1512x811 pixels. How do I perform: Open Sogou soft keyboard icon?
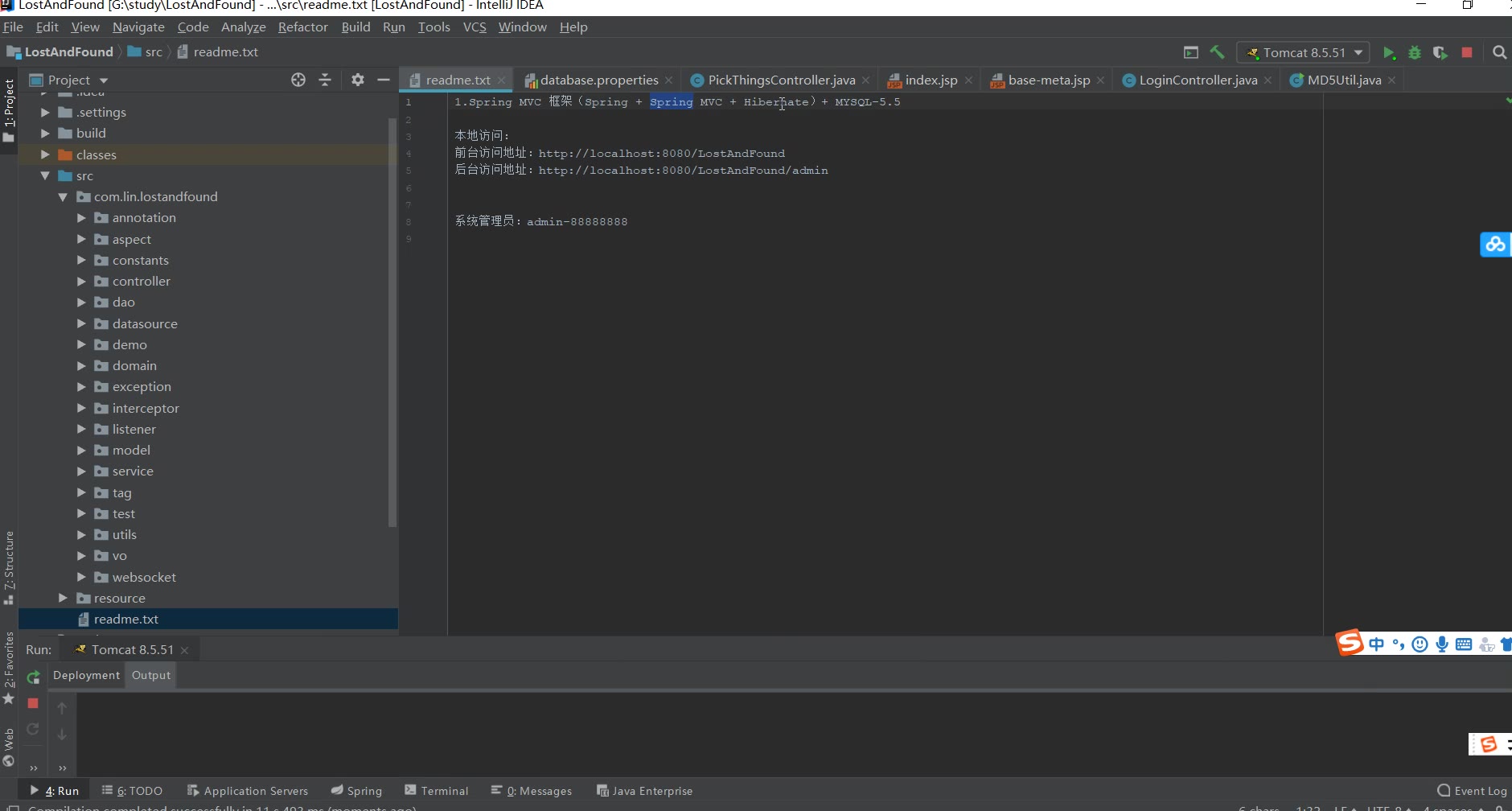click(1464, 644)
